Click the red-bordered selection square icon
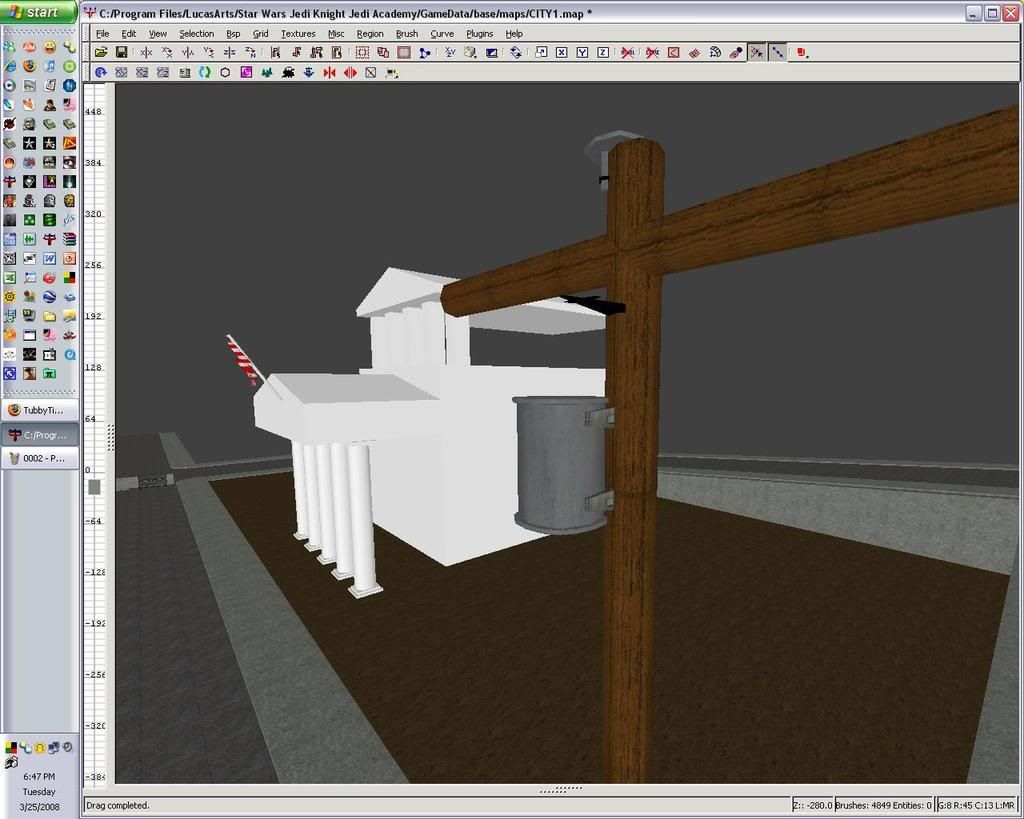Image resolution: width=1024 pixels, height=819 pixels. [x=404, y=52]
